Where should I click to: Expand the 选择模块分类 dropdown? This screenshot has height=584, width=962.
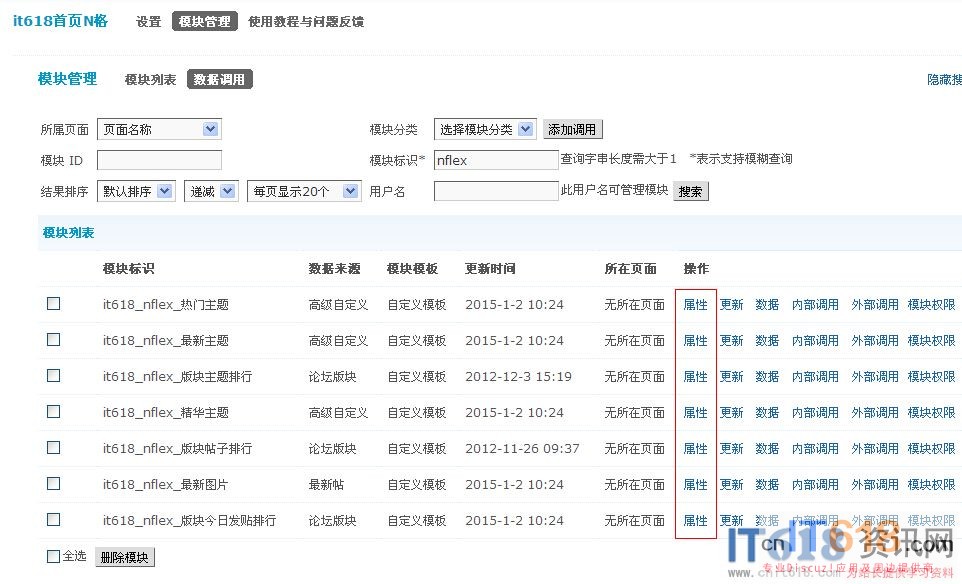click(485, 129)
